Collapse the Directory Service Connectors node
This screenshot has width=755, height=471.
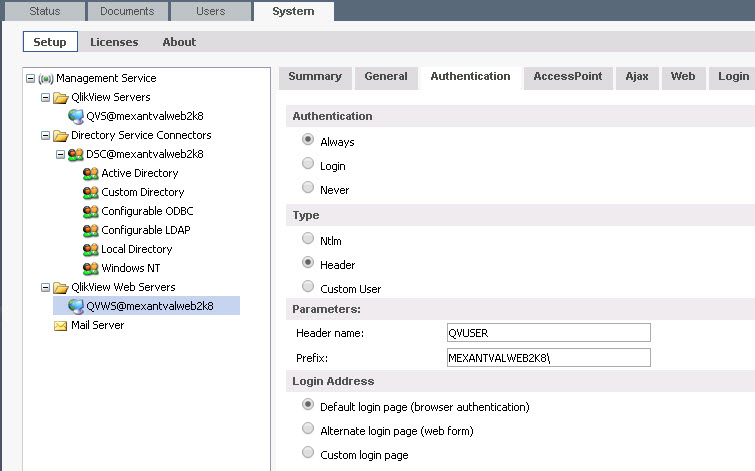pos(45,136)
